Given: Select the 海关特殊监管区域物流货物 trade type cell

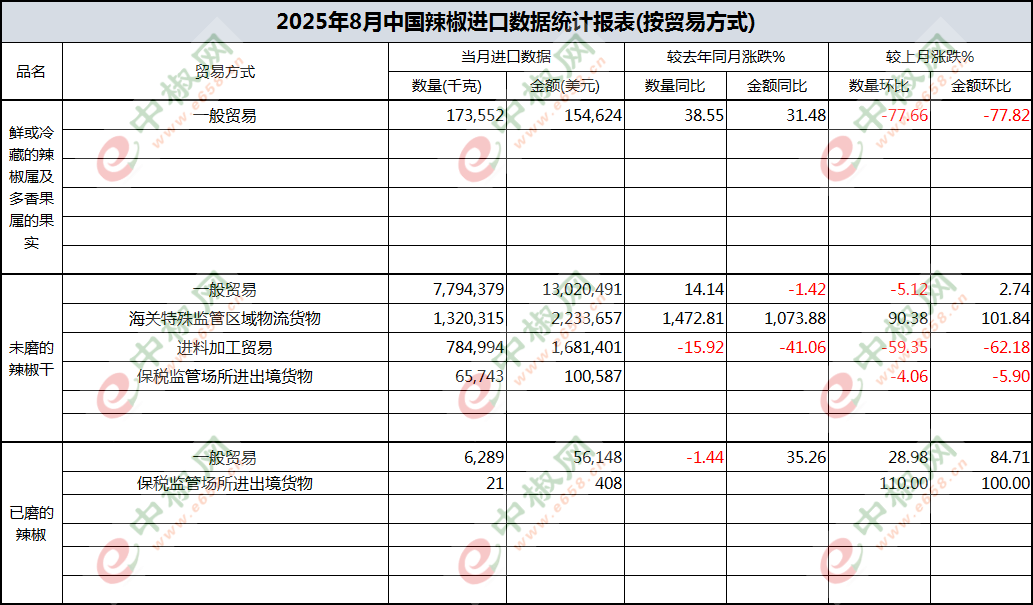Looking at the screenshot, I should click(225, 319).
